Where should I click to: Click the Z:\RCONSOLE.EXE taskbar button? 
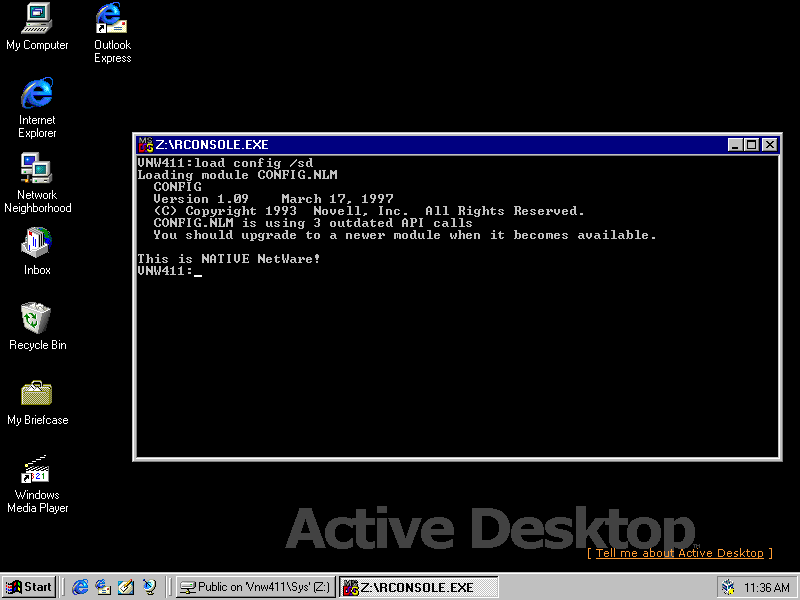pyautogui.click(x=418, y=587)
